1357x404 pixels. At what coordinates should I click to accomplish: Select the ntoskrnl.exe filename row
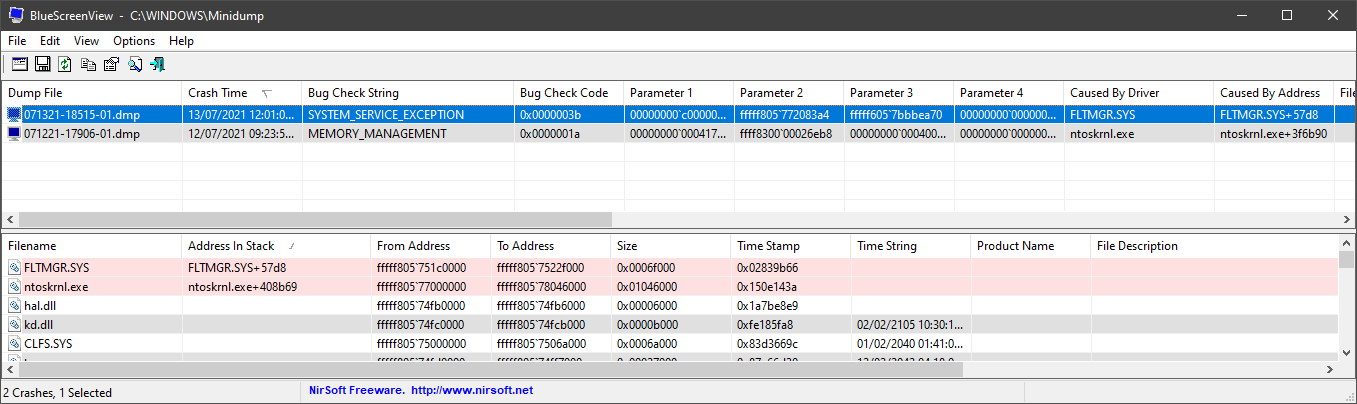coord(670,286)
